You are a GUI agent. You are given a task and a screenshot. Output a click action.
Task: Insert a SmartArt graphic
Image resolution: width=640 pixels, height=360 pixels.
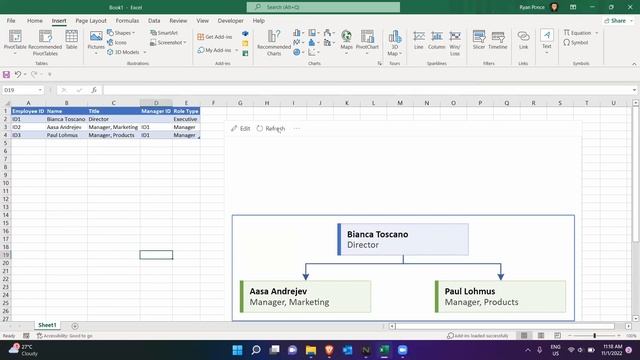point(164,33)
